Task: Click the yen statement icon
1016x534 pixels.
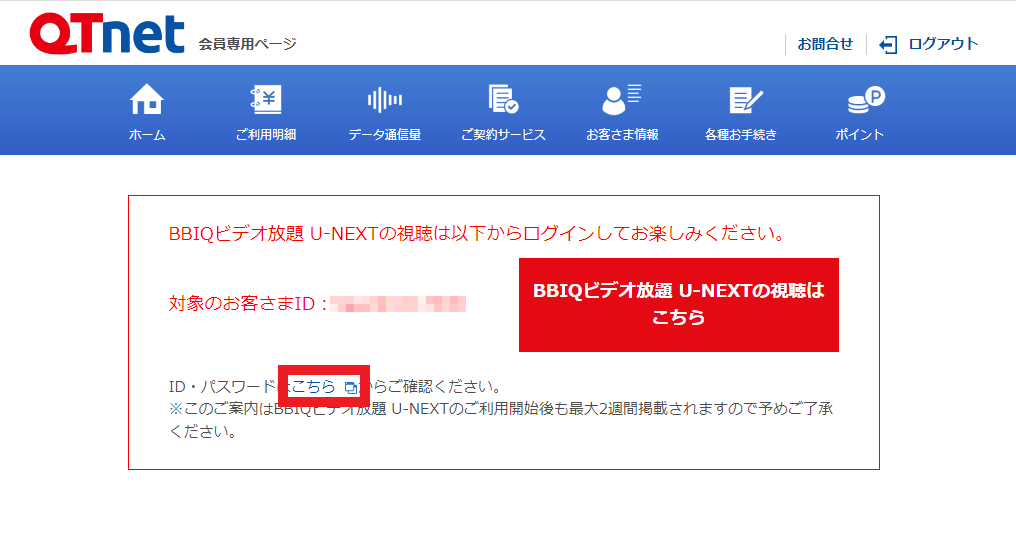Action: pyautogui.click(x=266, y=99)
